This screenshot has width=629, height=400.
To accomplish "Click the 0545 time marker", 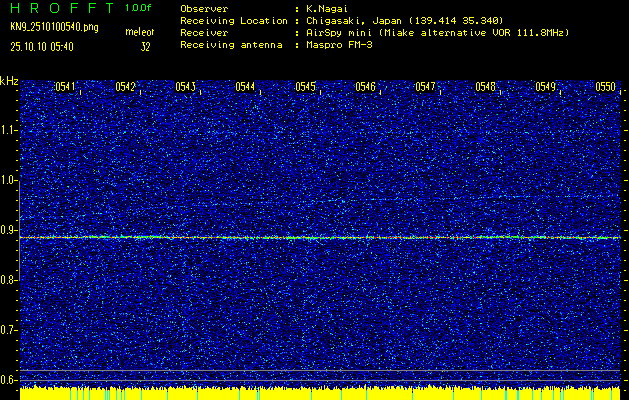I will click(305, 87).
